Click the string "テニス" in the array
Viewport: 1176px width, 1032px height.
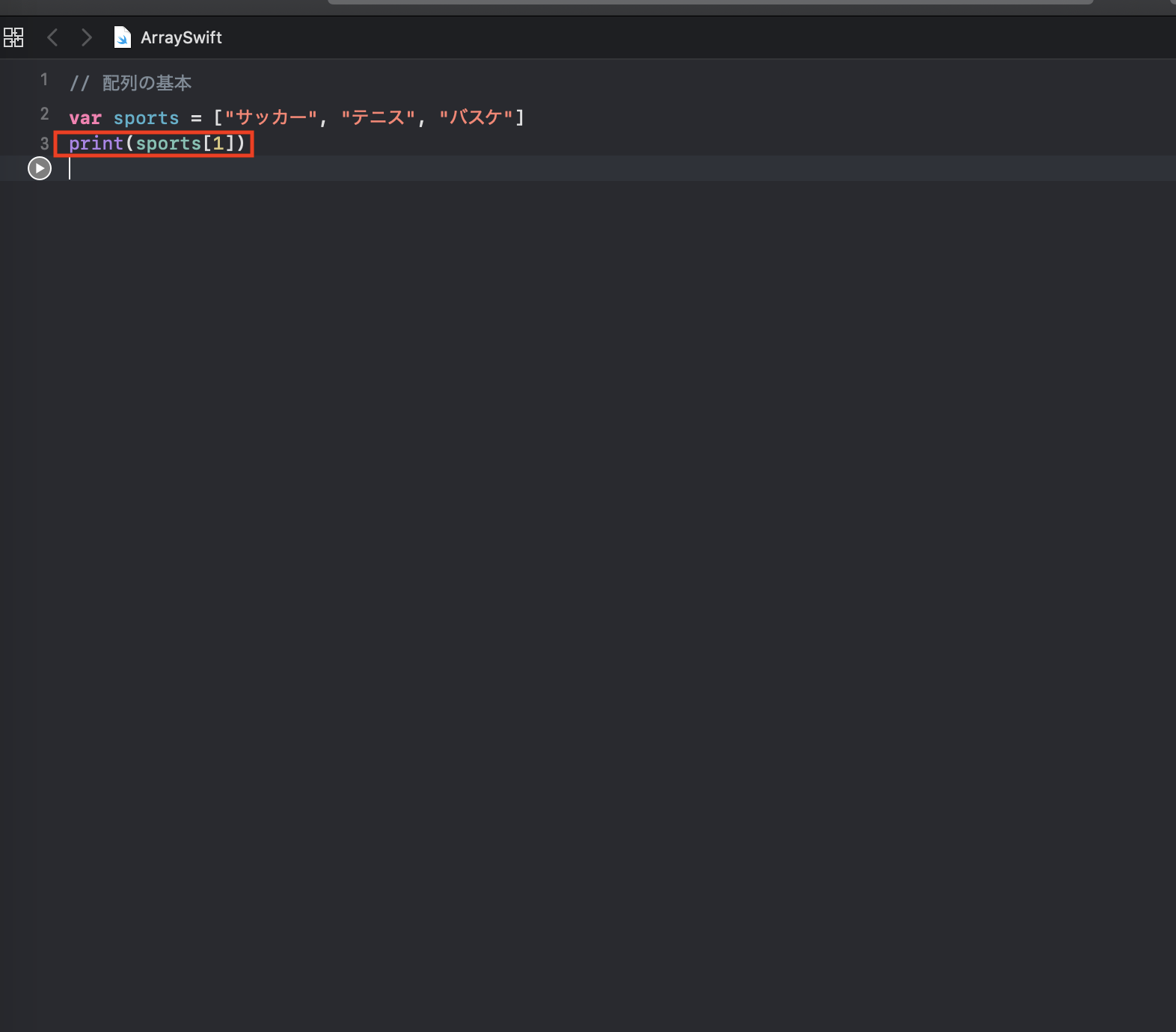378,117
